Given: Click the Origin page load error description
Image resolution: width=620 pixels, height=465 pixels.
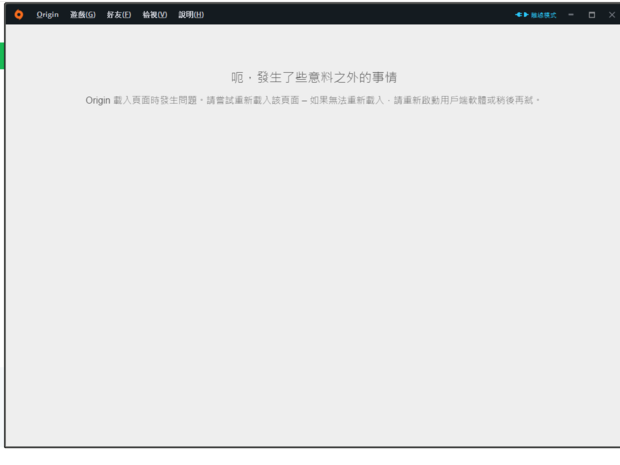Looking at the screenshot, I should click(x=312, y=100).
